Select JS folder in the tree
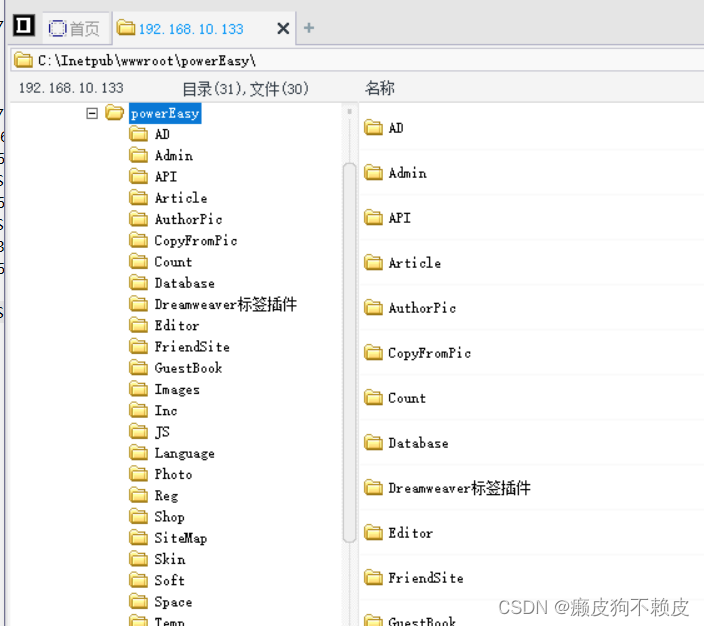The image size is (704, 626). (x=162, y=432)
